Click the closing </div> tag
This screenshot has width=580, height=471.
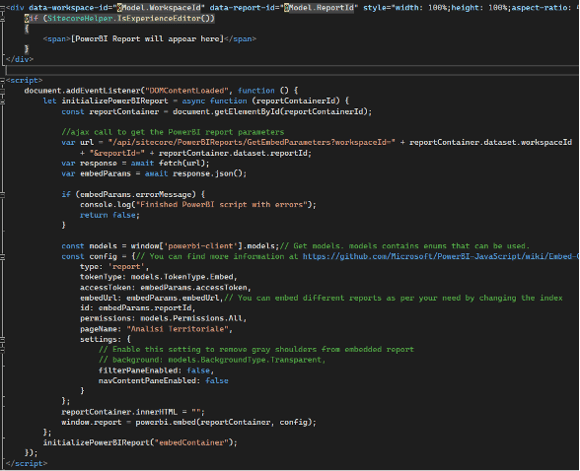20,59
